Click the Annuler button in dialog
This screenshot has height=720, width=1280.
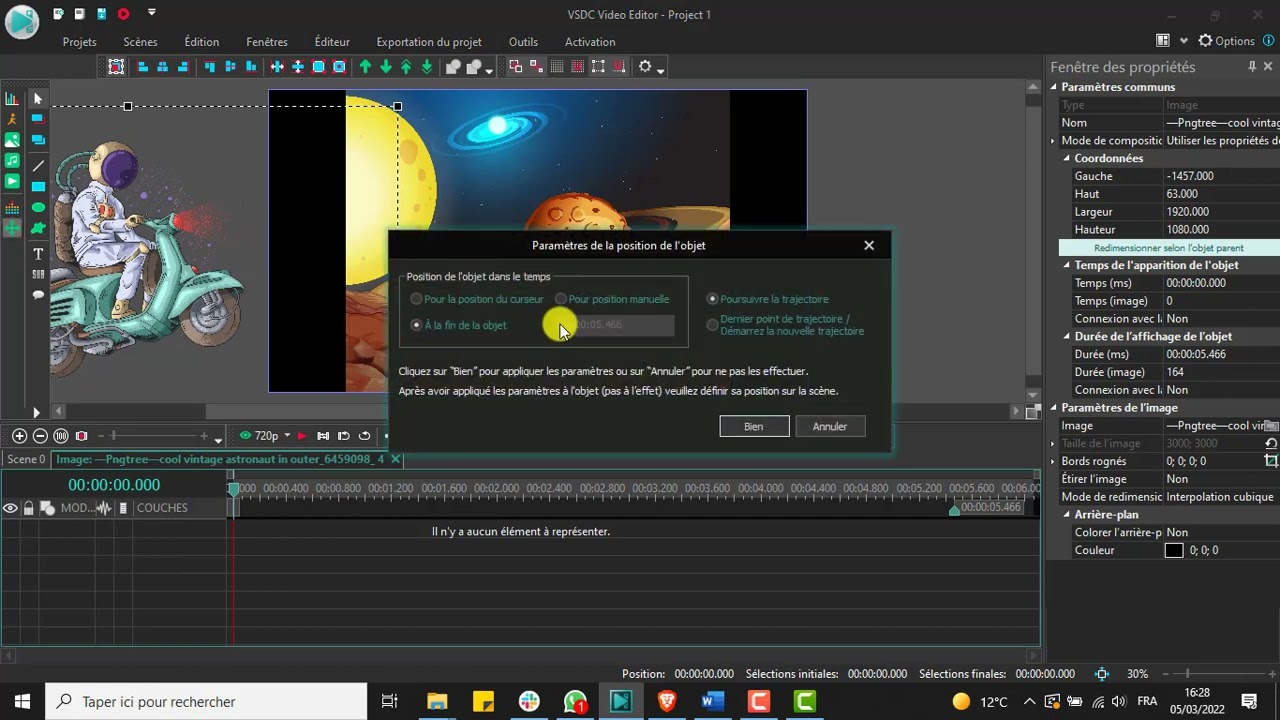pos(830,426)
